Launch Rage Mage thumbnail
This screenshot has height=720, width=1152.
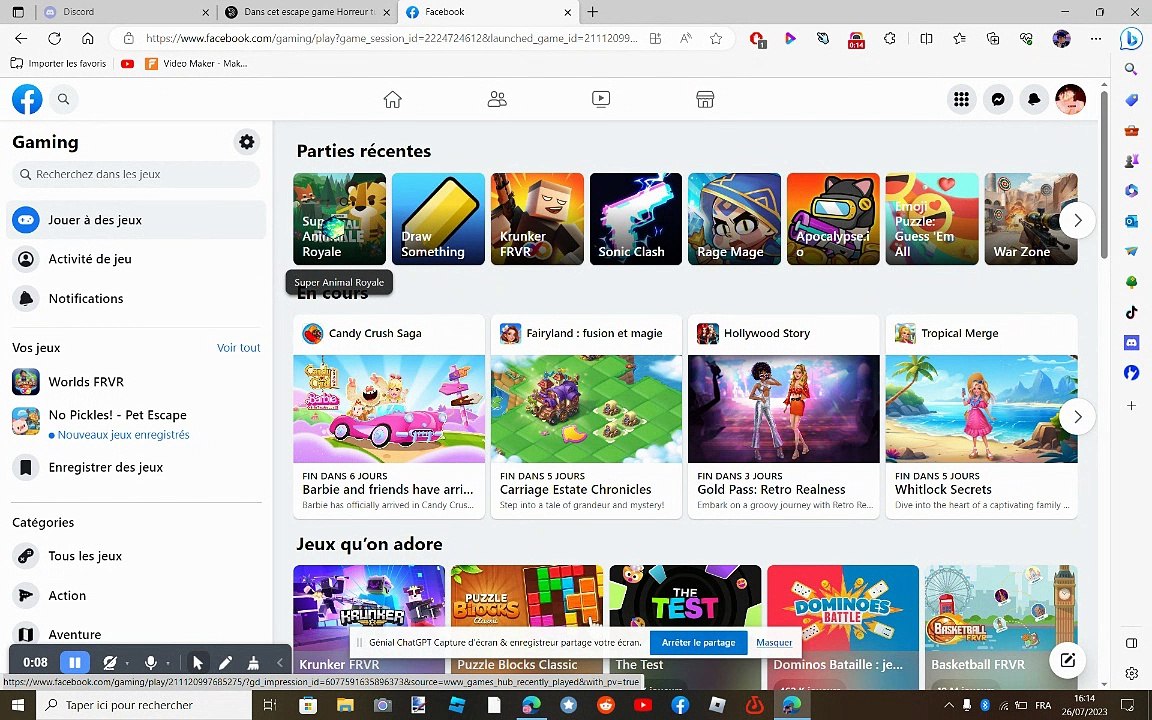pyautogui.click(x=735, y=219)
